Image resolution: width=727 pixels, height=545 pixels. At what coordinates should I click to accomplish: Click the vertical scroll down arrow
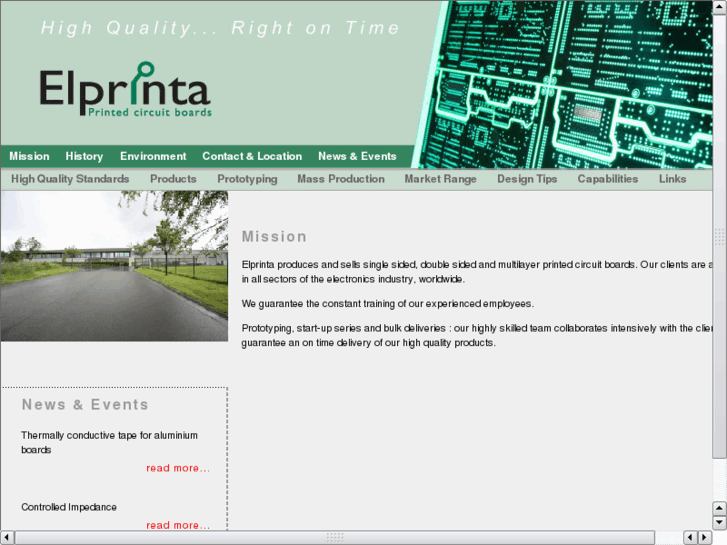point(720,523)
